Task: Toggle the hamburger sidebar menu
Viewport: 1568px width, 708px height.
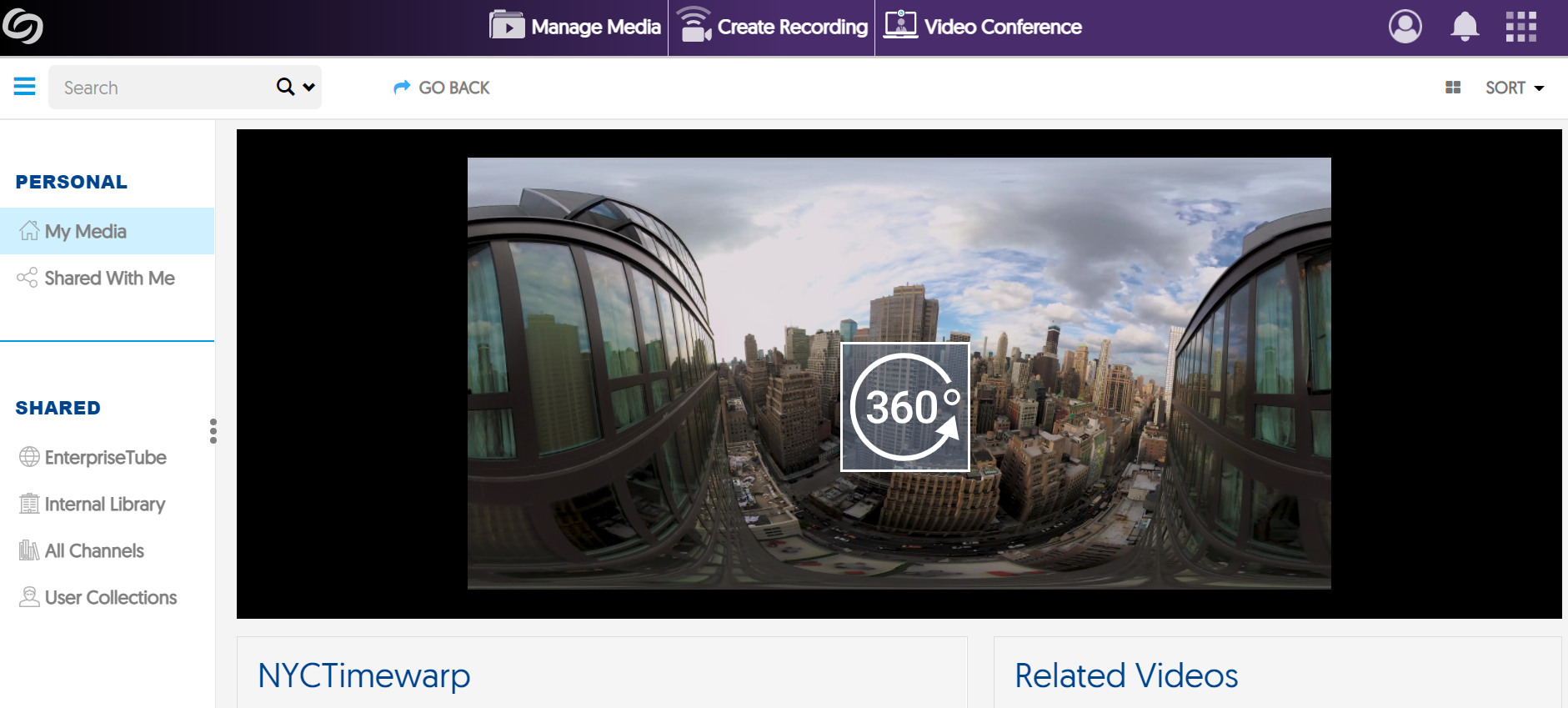Action: (24, 87)
